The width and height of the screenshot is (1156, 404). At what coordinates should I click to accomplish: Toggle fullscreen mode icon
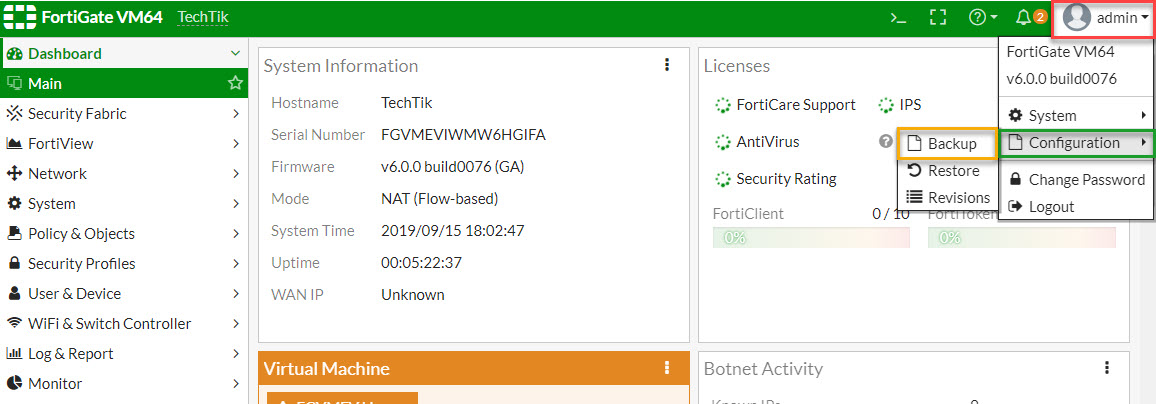938,18
